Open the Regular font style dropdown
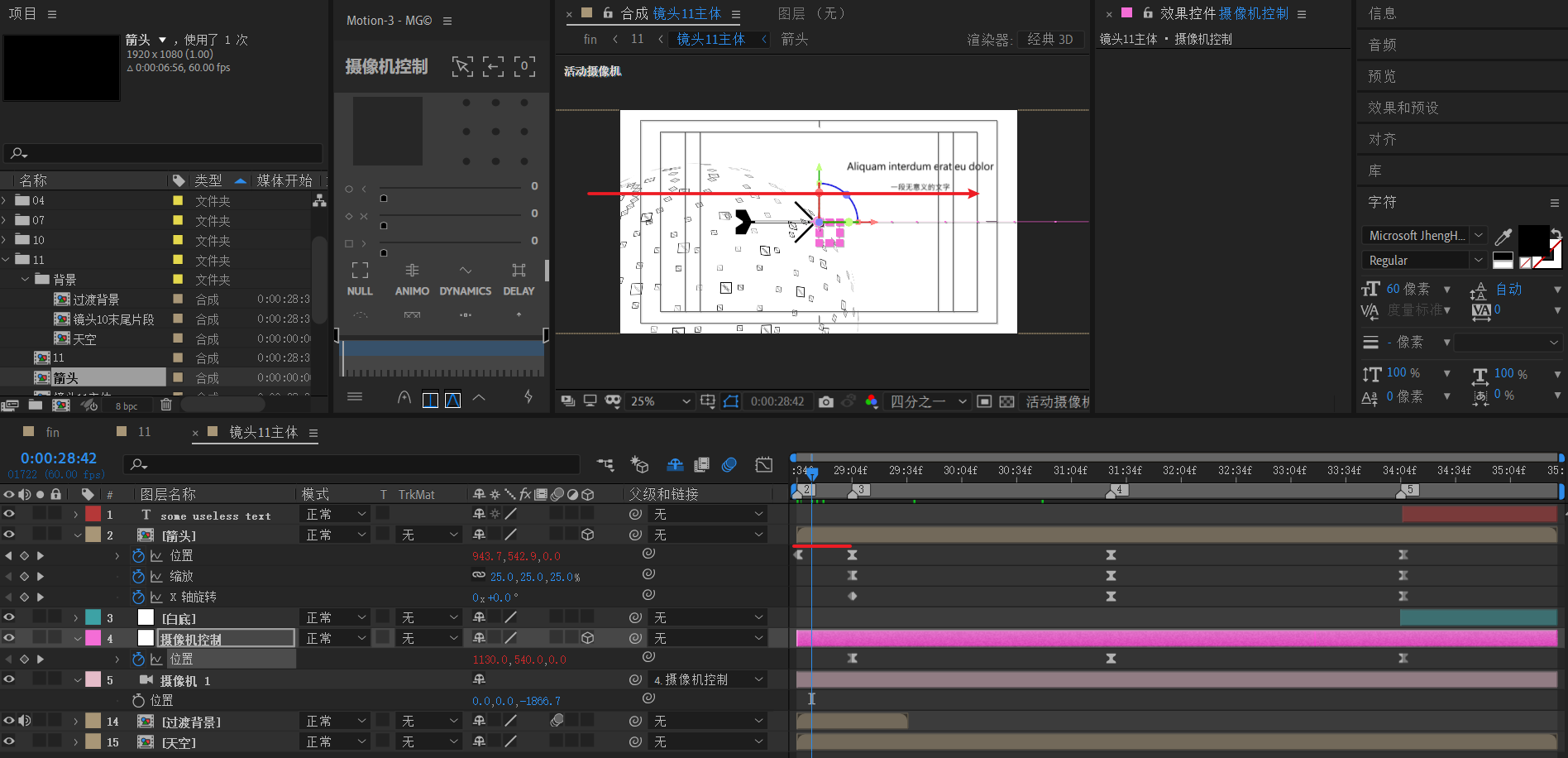 (1423, 261)
